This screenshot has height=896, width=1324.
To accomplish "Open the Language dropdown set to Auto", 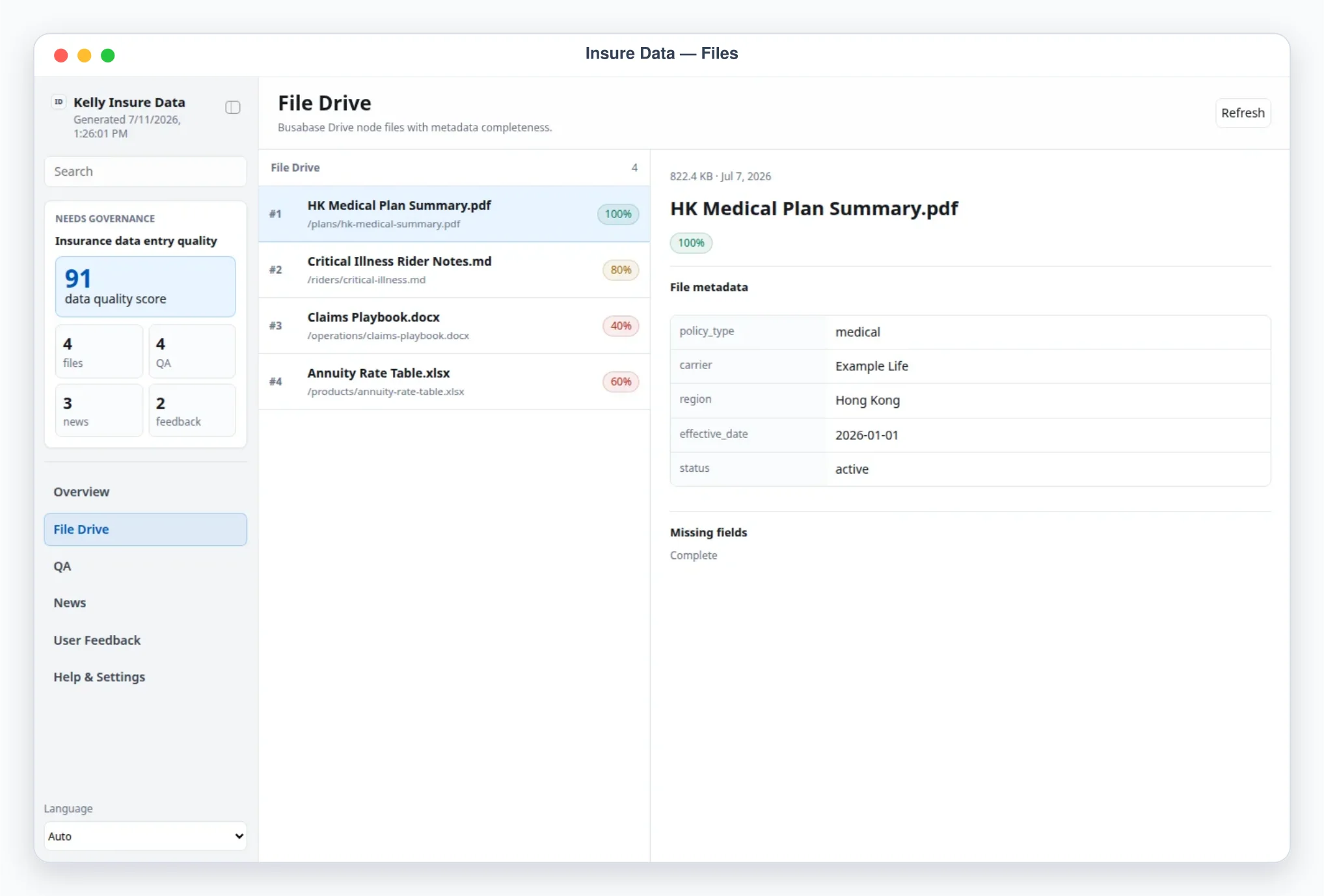I will coord(145,836).
